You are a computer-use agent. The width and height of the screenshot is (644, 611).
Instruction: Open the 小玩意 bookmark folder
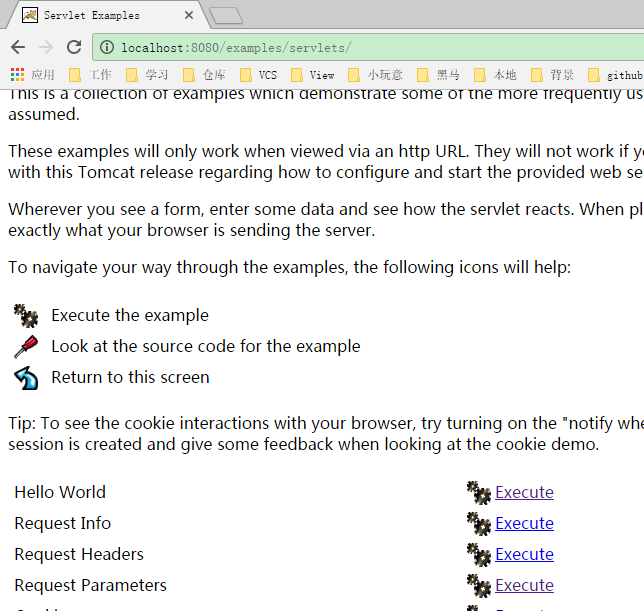pyautogui.click(x=375, y=75)
